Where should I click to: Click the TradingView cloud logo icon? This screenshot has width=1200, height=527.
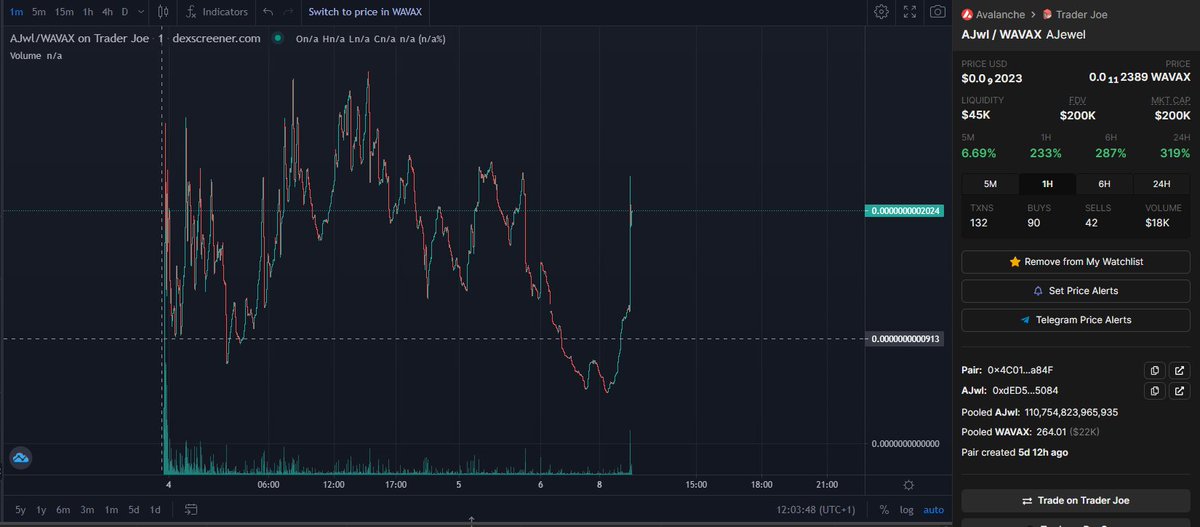(x=21, y=458)
